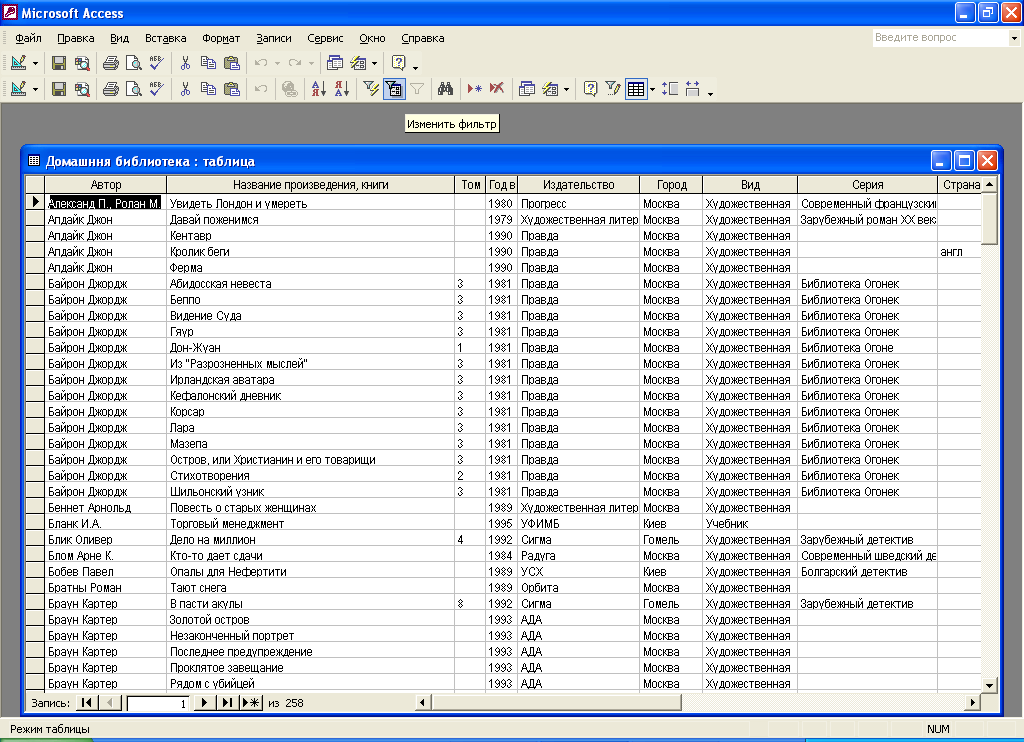The height and width of the screenshot is (742, 1024).
Task: Run spelling check from the top toolbar
Action: pyautogui.click(x=157, y=63)
